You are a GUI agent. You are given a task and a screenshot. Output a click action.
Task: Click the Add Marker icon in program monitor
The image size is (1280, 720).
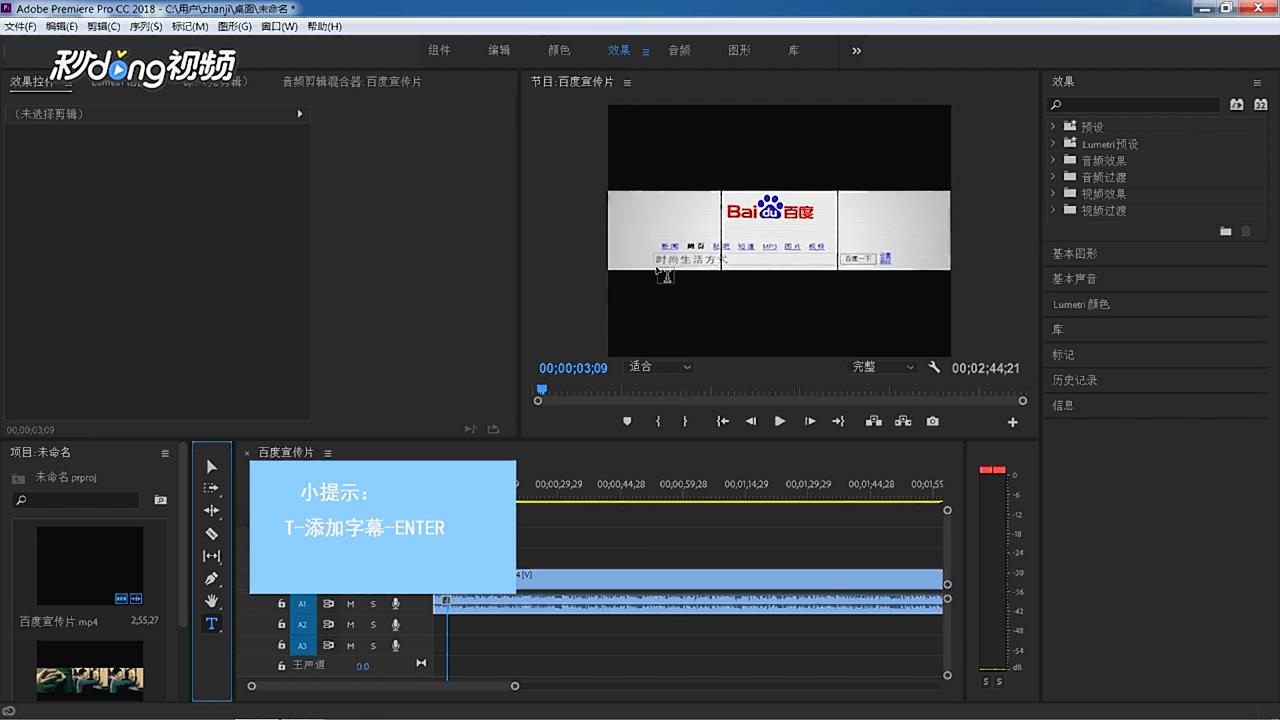pyautogui.click(x=627, y=421)
